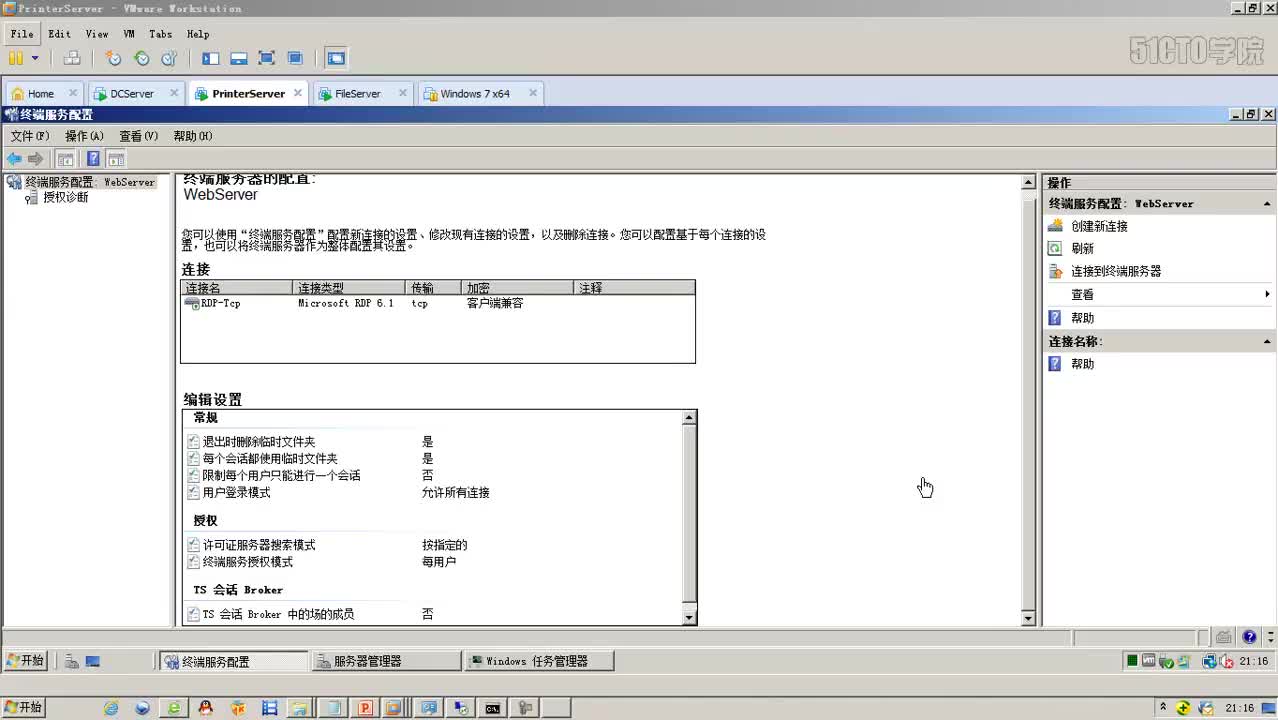Open the 查看(V) menu in console
The height and width of the screenshot is (720, 1278).
point(138,136)
